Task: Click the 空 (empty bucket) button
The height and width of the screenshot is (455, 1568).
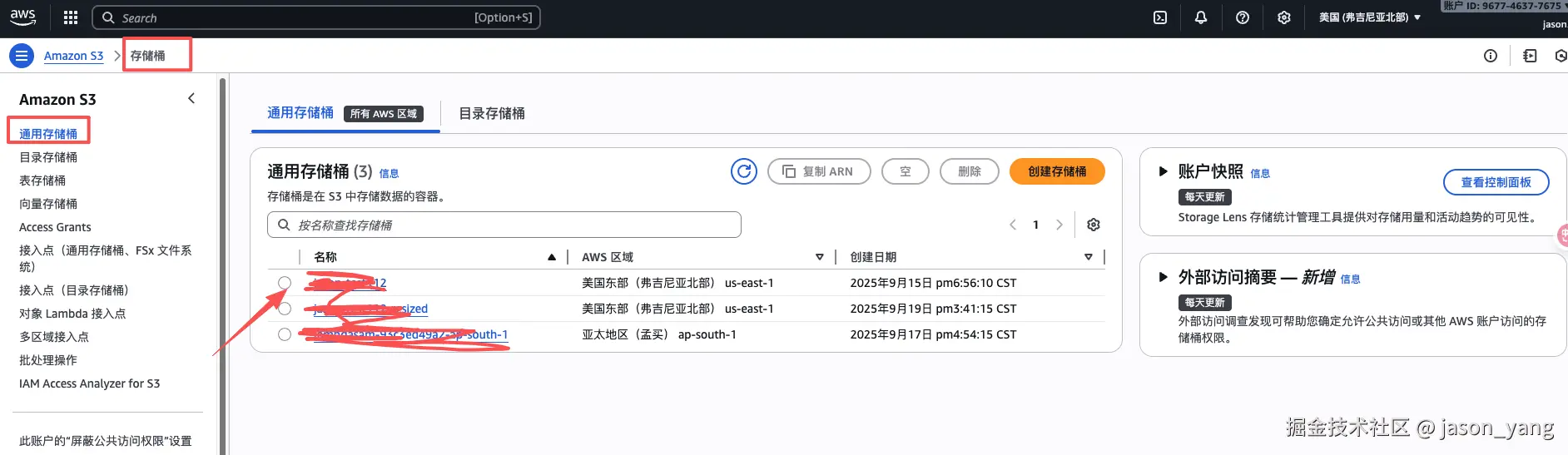Action: [x=906, y=171]
